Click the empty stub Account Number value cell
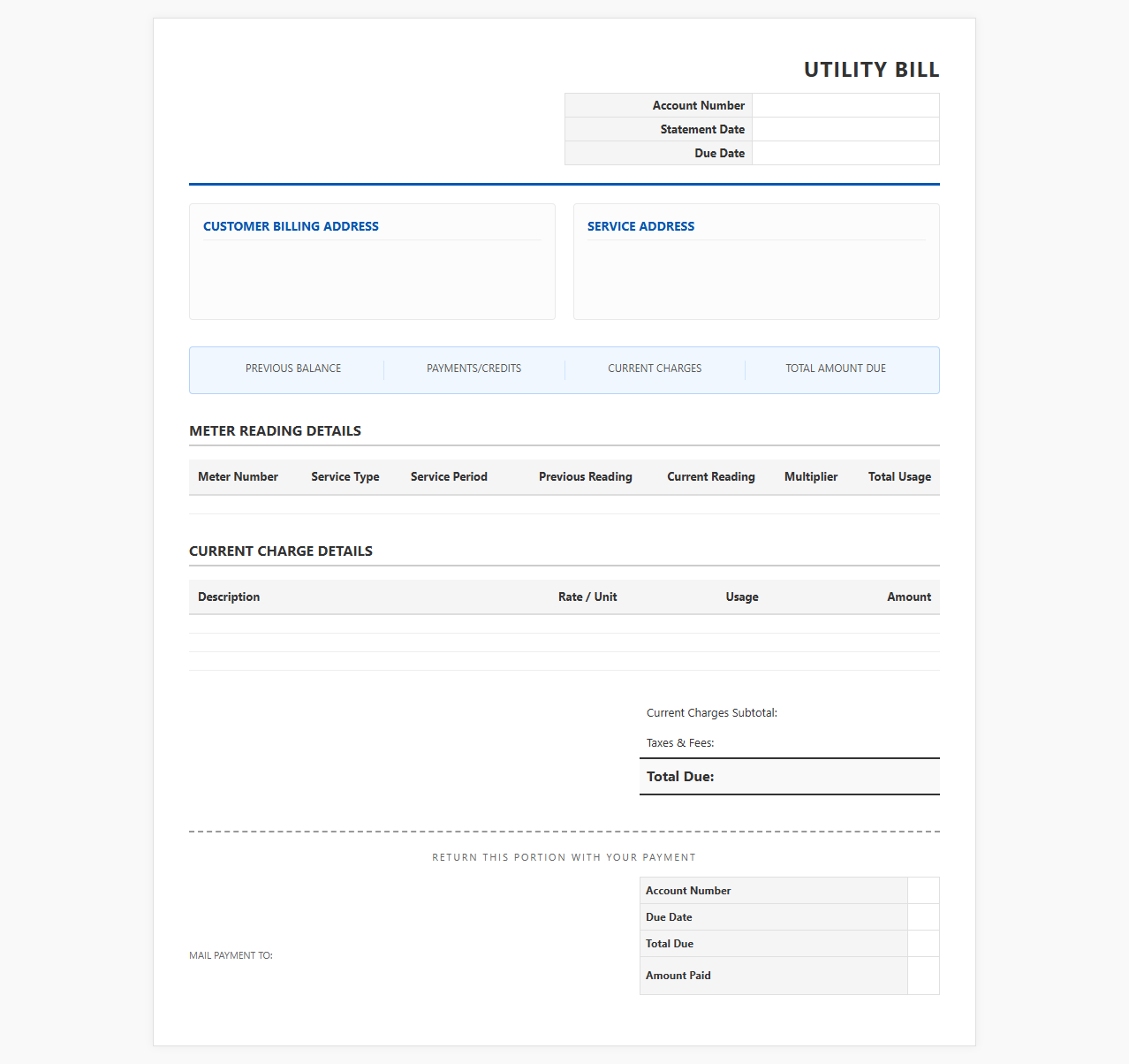Image resolution: width=1129 pixels, height=1064 pixels. [x=923, y=891]
